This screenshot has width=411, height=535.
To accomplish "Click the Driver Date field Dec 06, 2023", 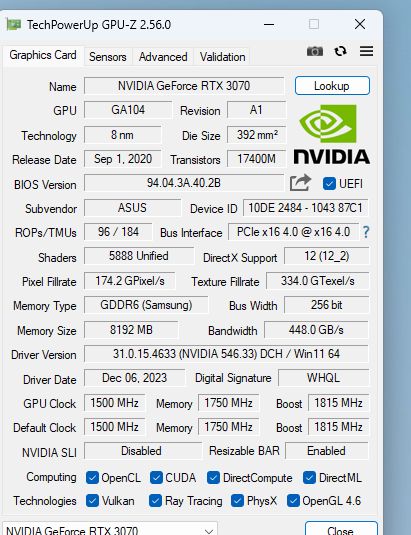I will pyautogui.click(x=135, y=378).
